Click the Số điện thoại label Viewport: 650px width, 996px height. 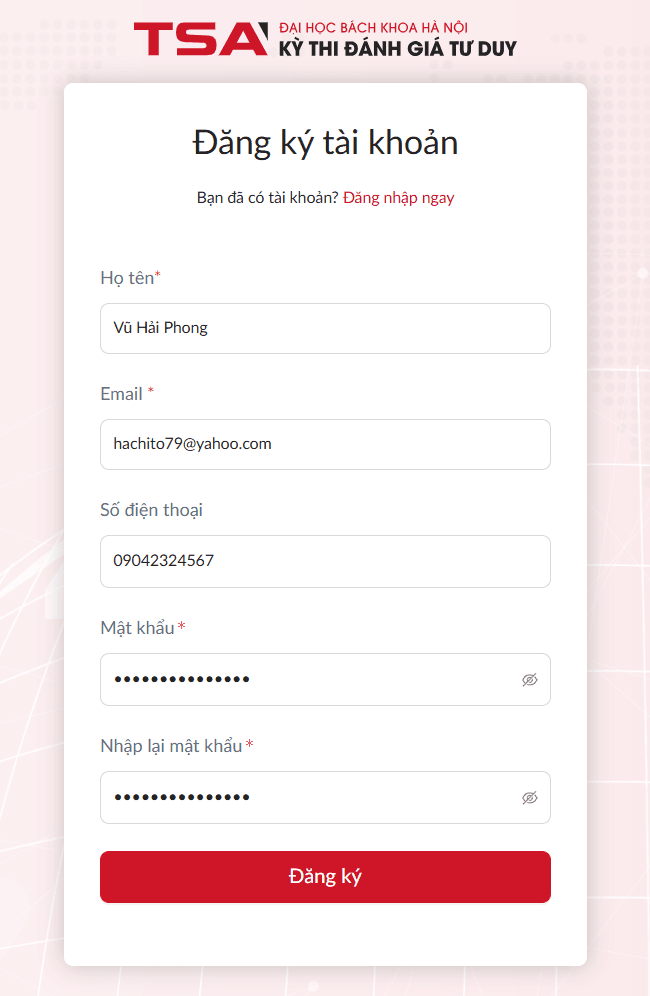pos(151,510)
